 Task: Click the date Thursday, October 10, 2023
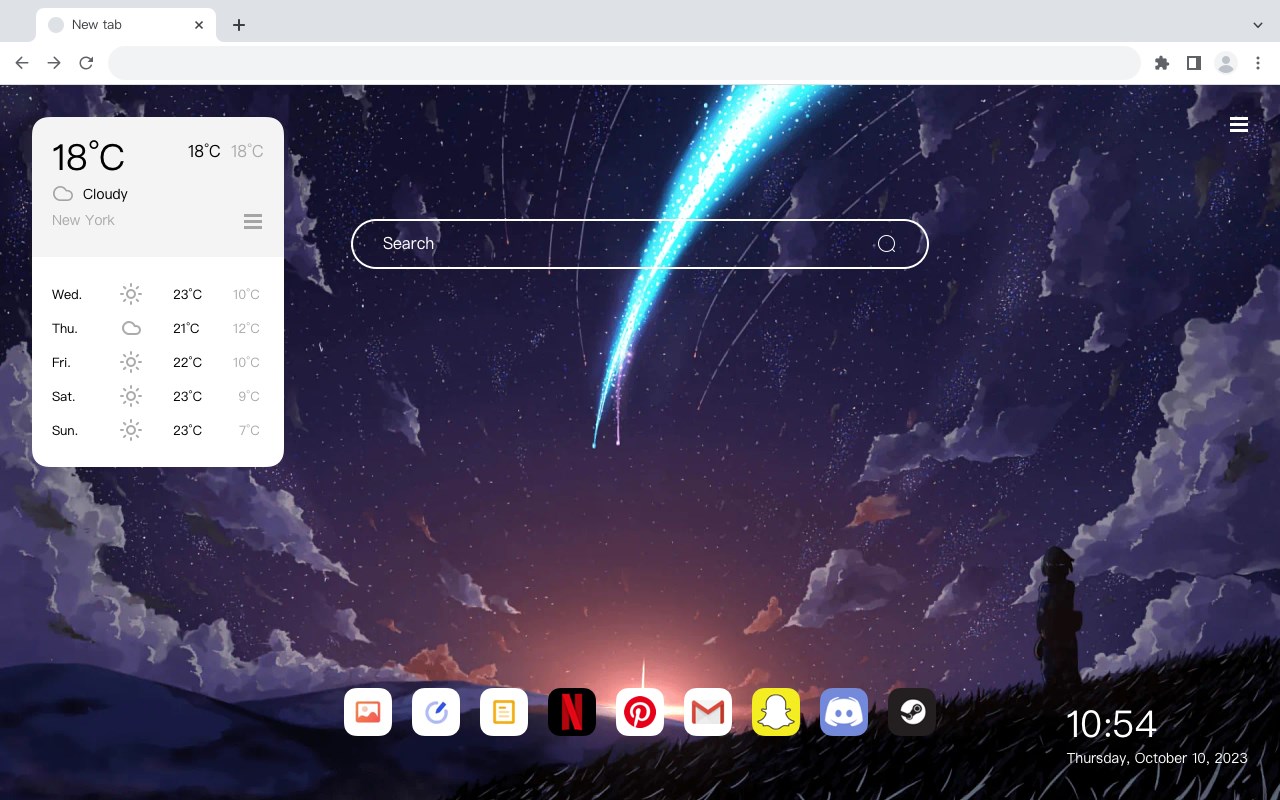[x=1157, y=758]
